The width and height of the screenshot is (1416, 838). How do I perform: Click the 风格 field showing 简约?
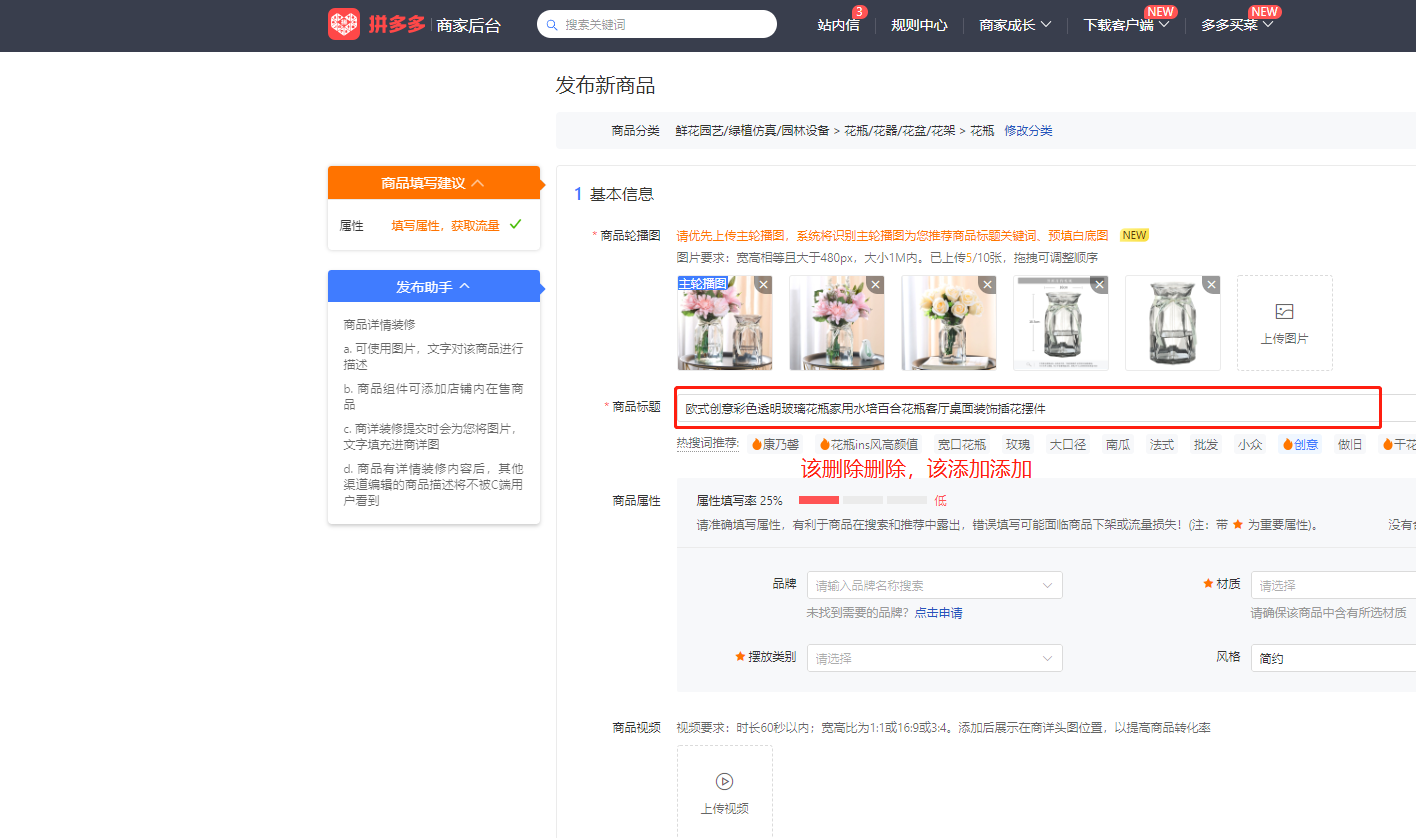[1333, 658]
